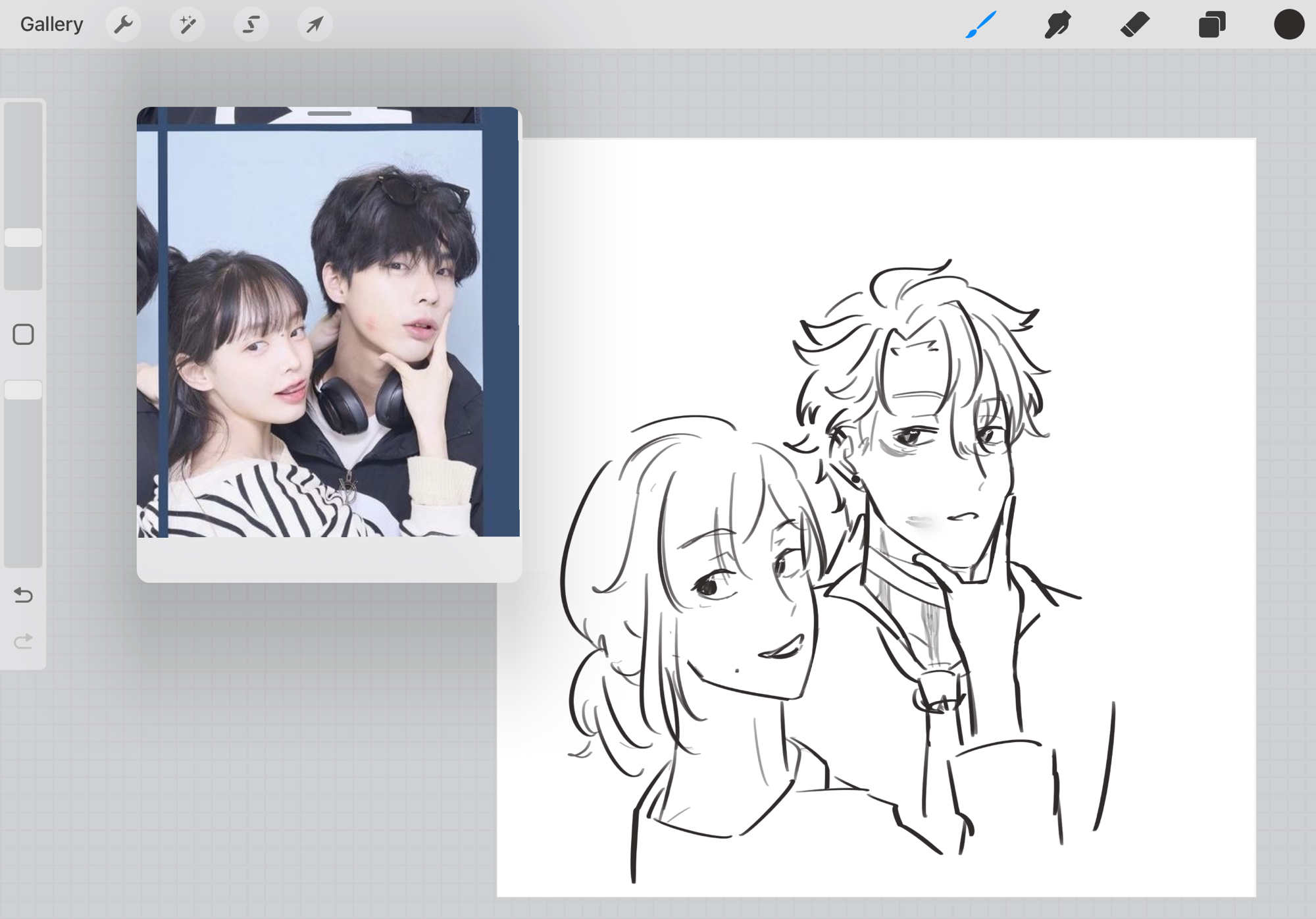The image size is (1316, 919).
Task: Activate the Transform arrow tool
Action: tap(315, 24)
